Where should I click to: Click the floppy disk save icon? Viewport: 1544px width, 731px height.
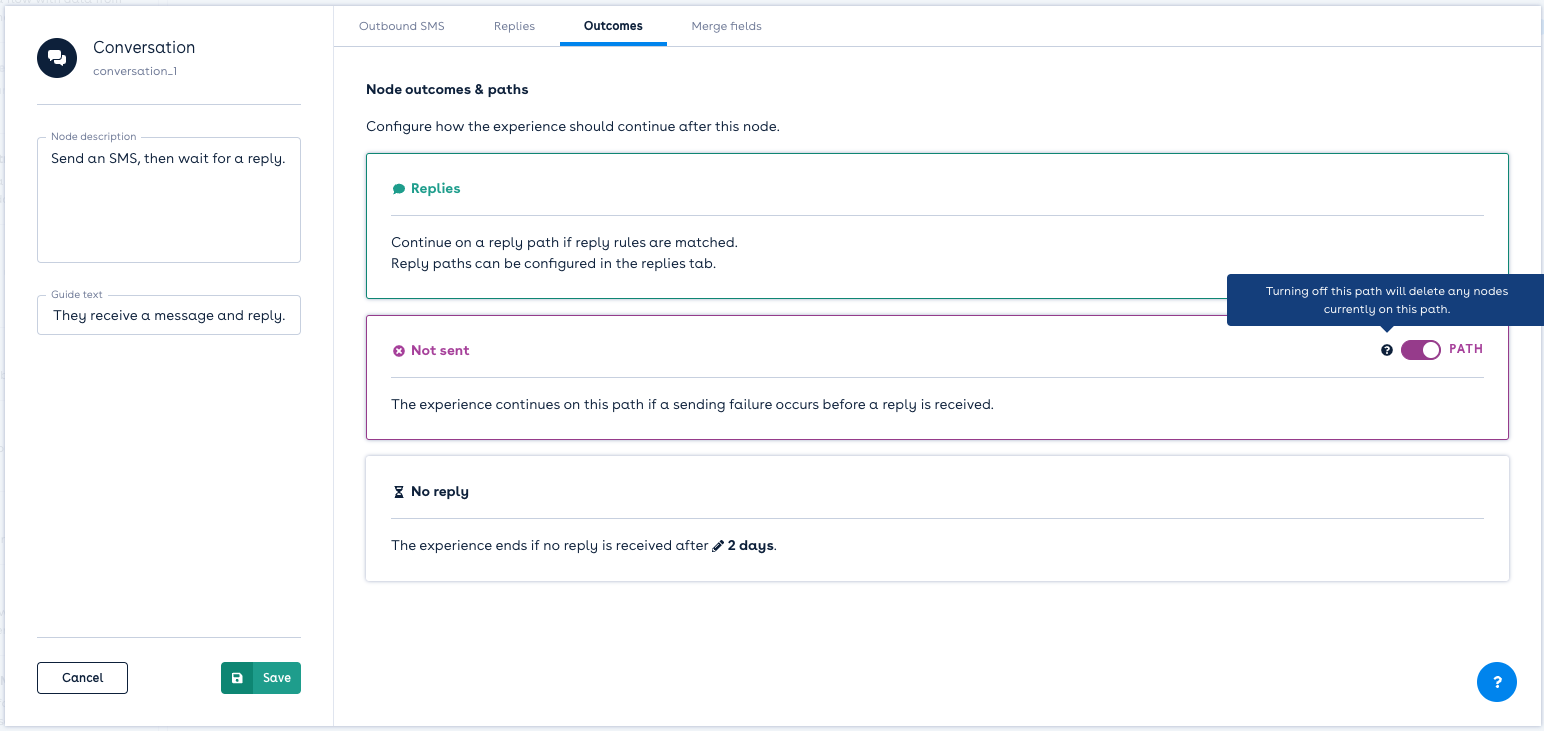237,678
